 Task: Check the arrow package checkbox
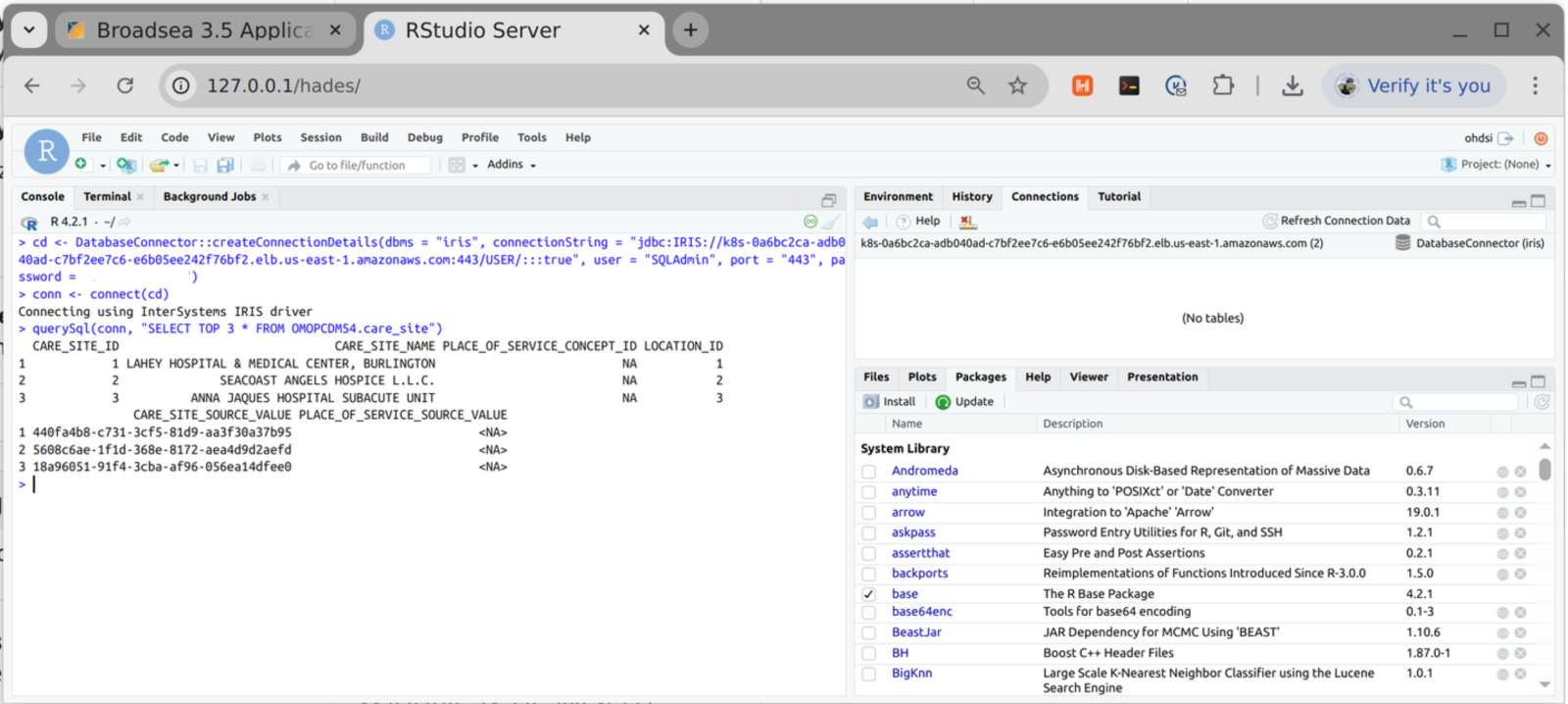pyautogui.click(x=869, y=513)
